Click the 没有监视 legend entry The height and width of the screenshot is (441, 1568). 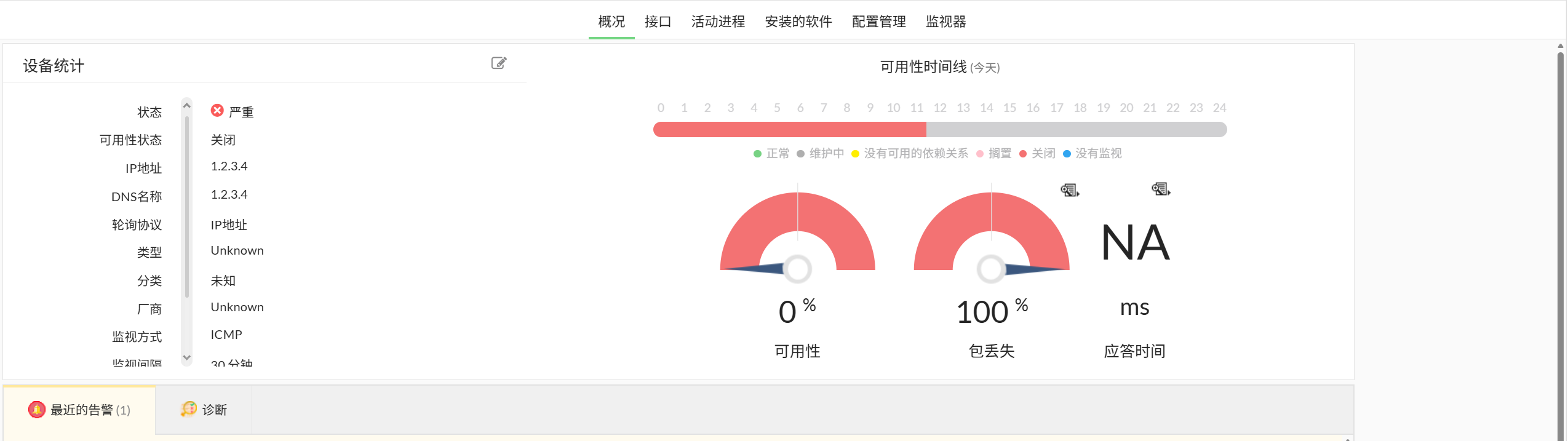[x=1092, y=153]
